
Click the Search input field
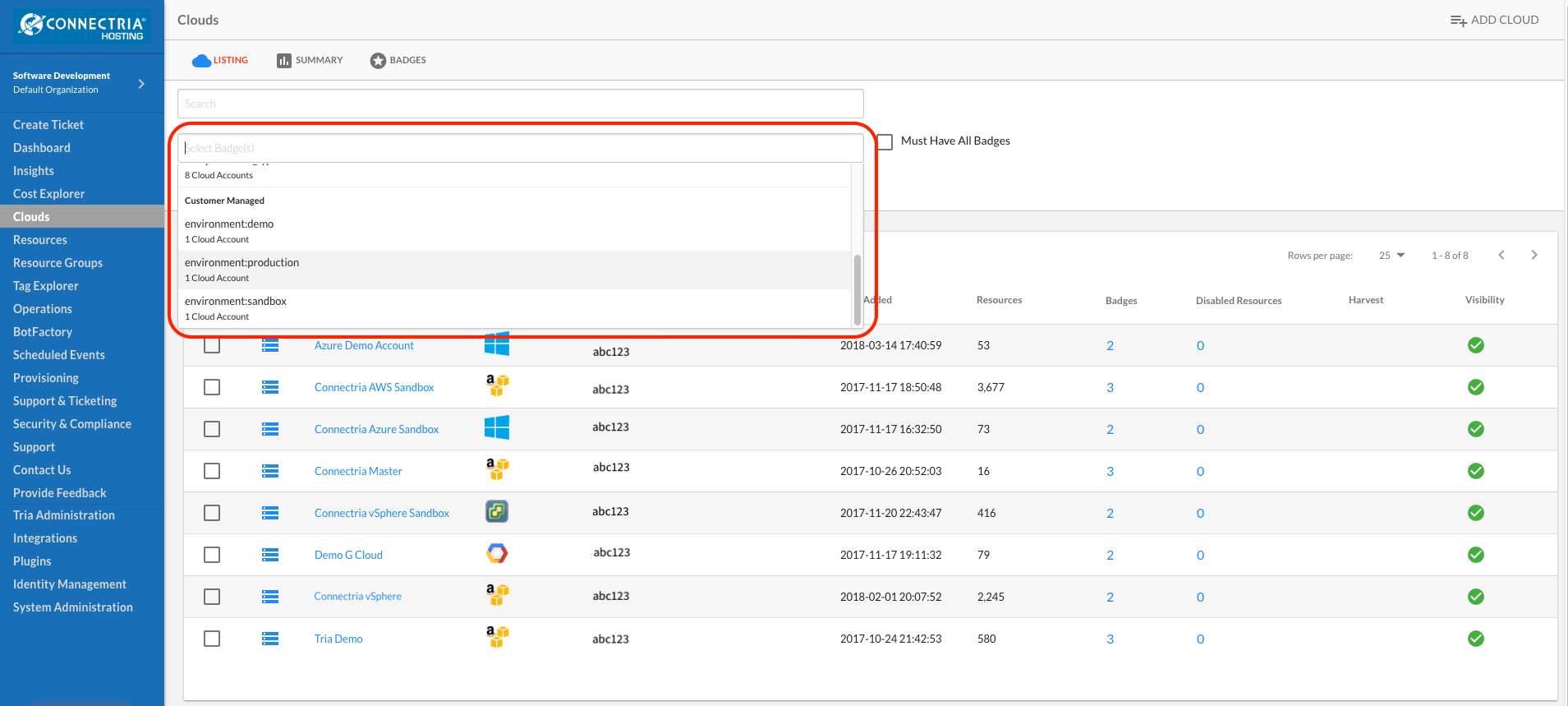tap(521, 104)
